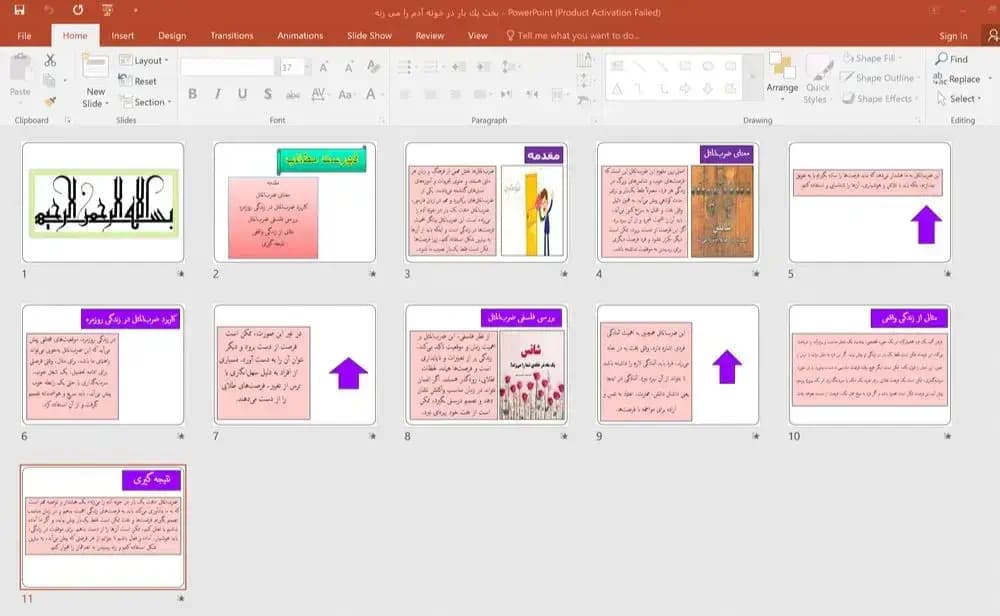Select slide 3 thumbnail
Image resolution: width=1000 pixels, height=616 pixels.
[x=486, y=202]
